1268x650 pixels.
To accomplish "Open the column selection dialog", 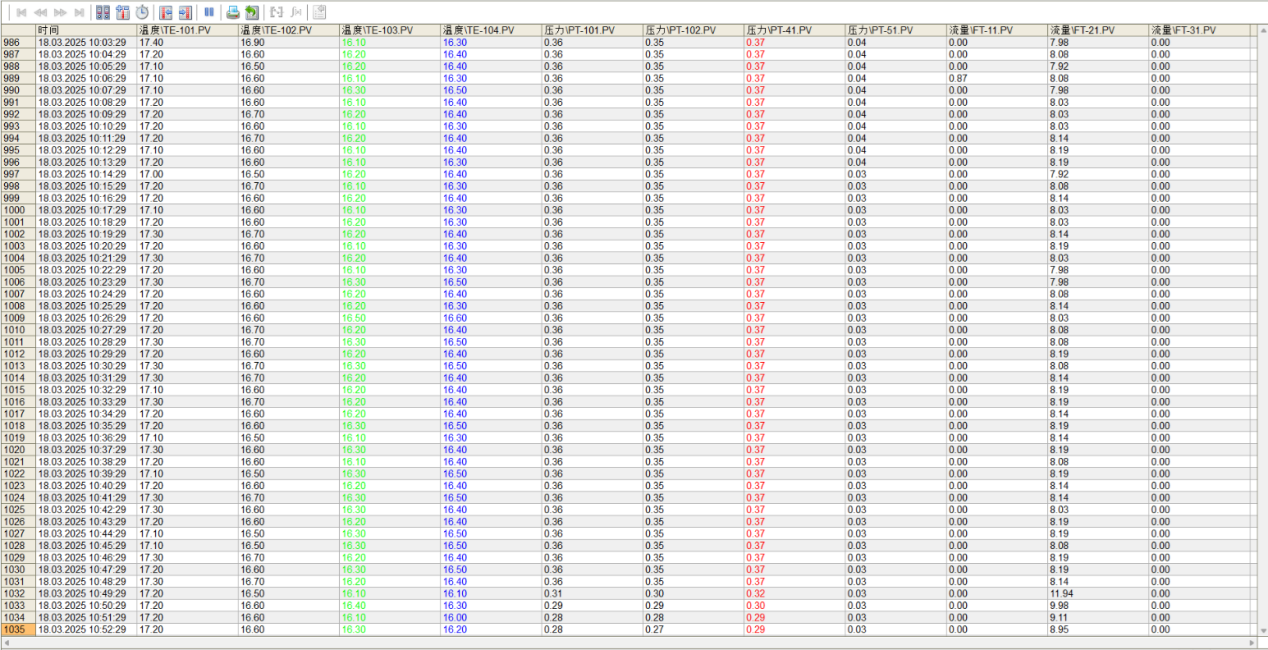I will pyautogui.click(x=123, y=13).
